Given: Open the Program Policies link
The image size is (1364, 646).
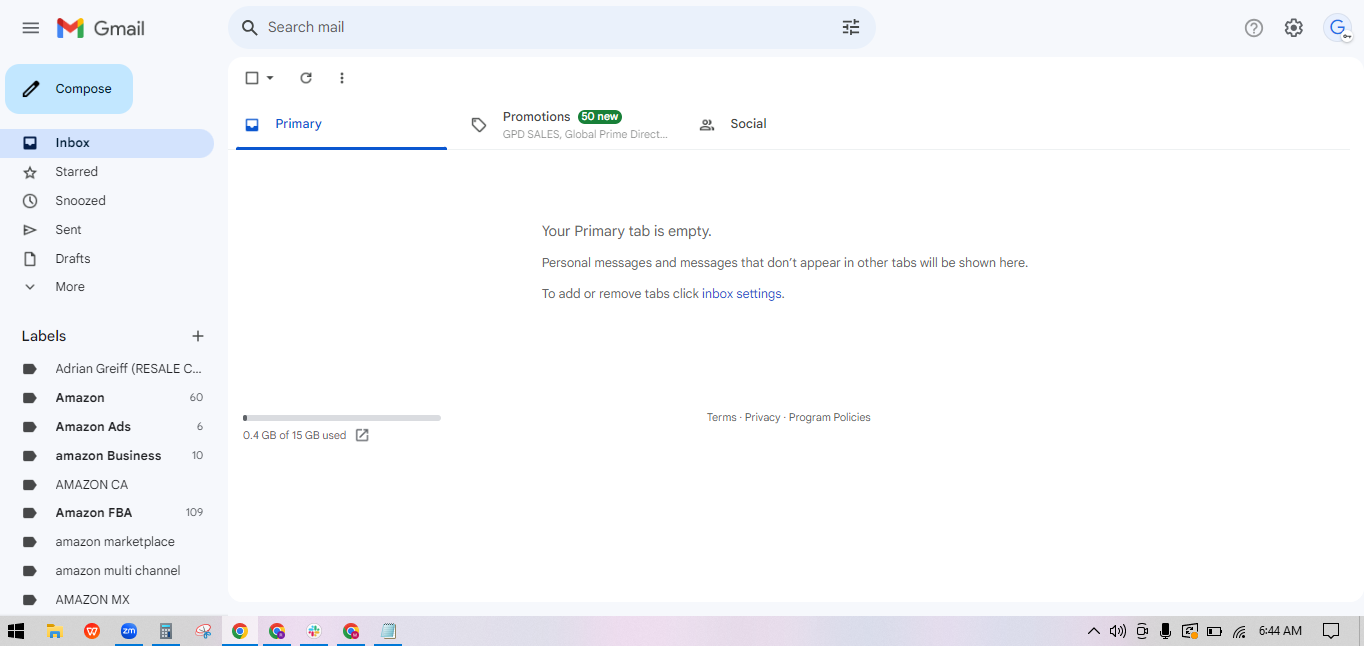Looking at the screenshot, I should coord(830,418).
